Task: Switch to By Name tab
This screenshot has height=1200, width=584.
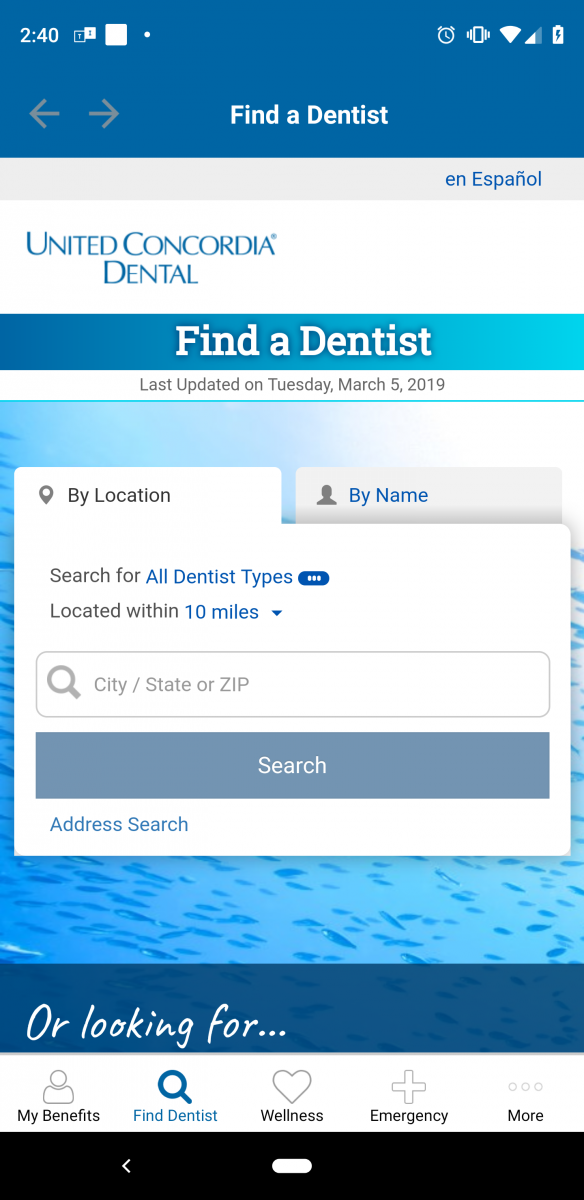Action: point(428,495)
